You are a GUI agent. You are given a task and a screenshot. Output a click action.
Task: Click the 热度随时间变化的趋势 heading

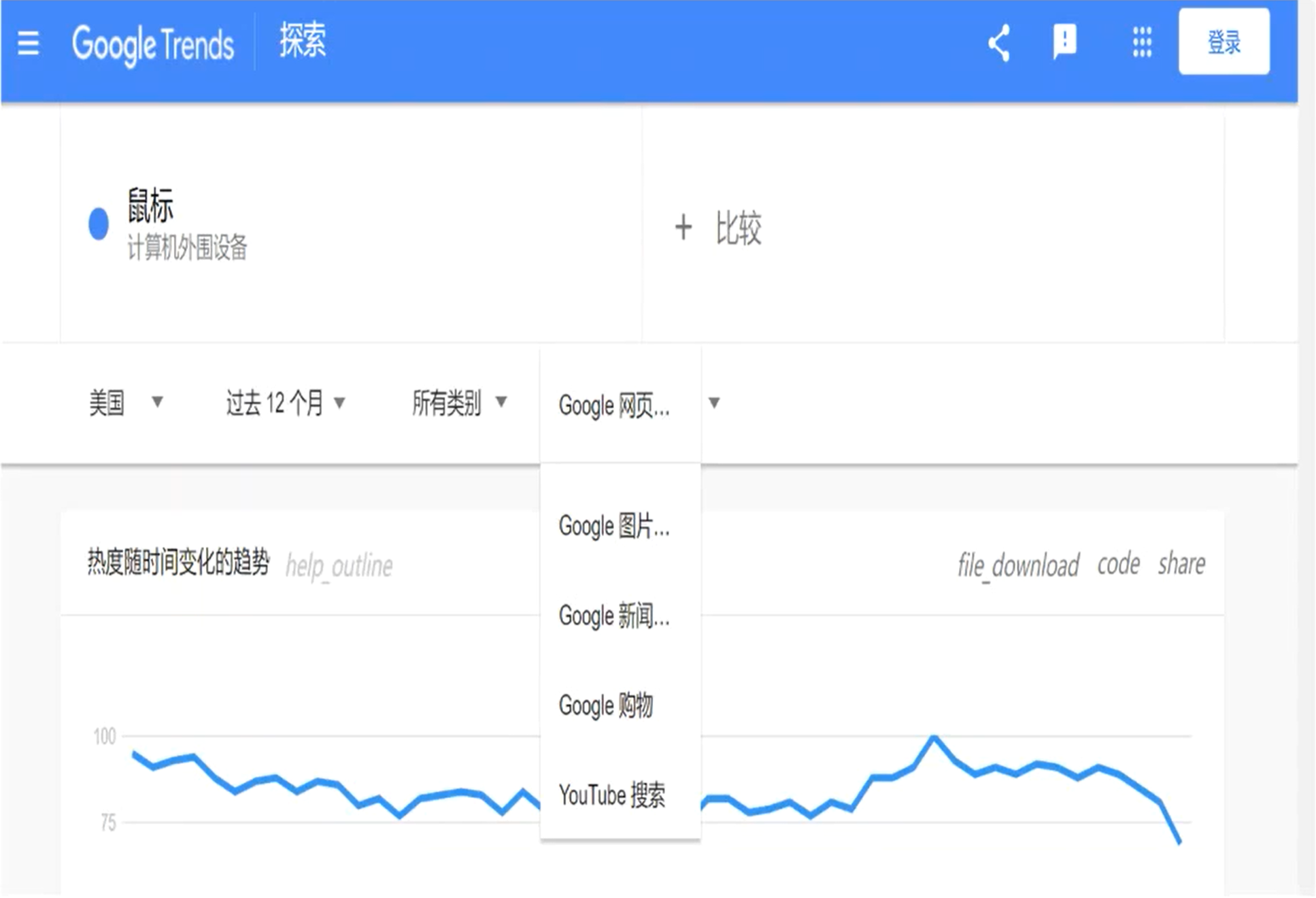click(x=178, y=563)
